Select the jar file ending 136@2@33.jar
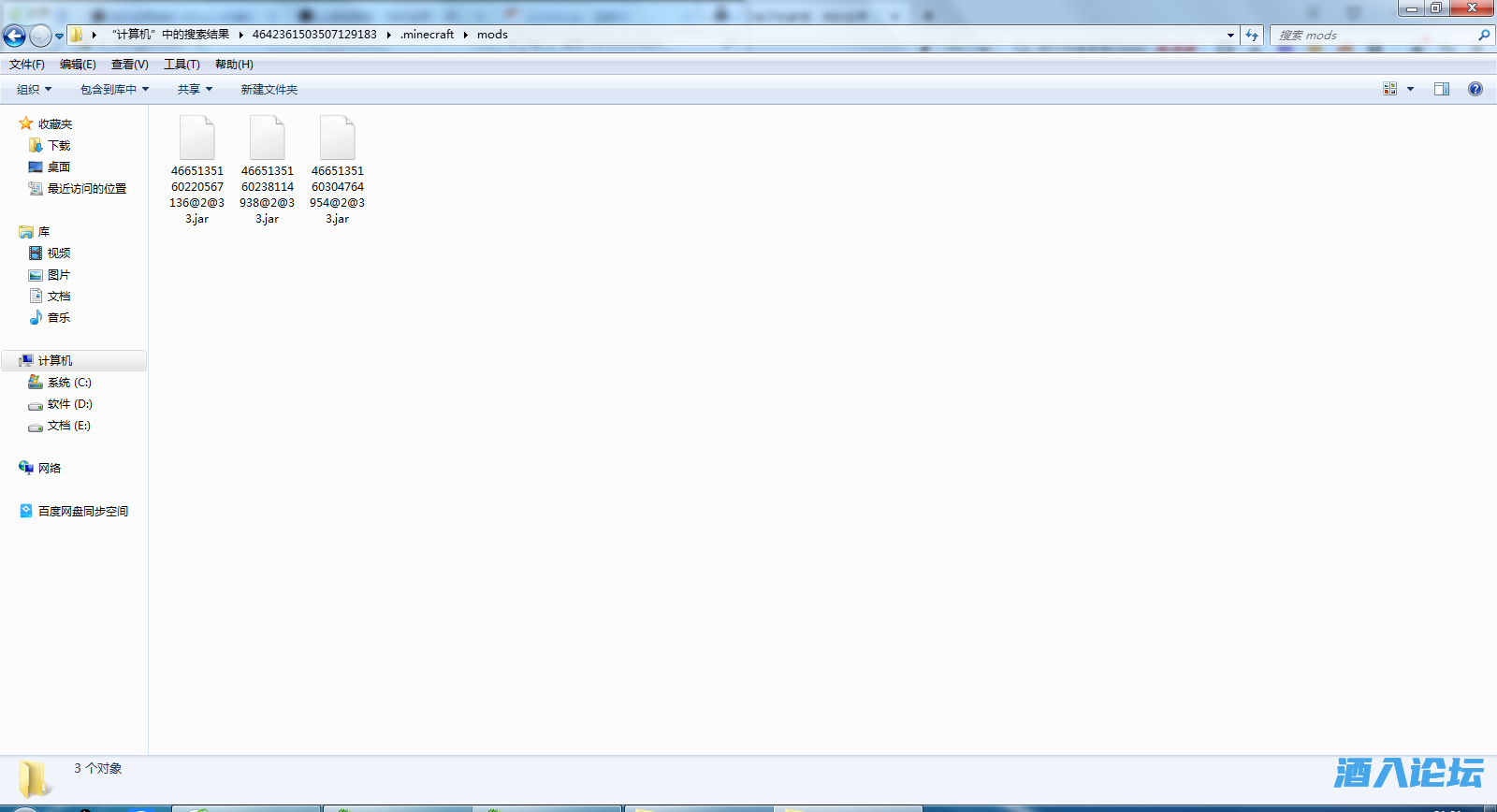1497x812 pixels. pos(197,170)
